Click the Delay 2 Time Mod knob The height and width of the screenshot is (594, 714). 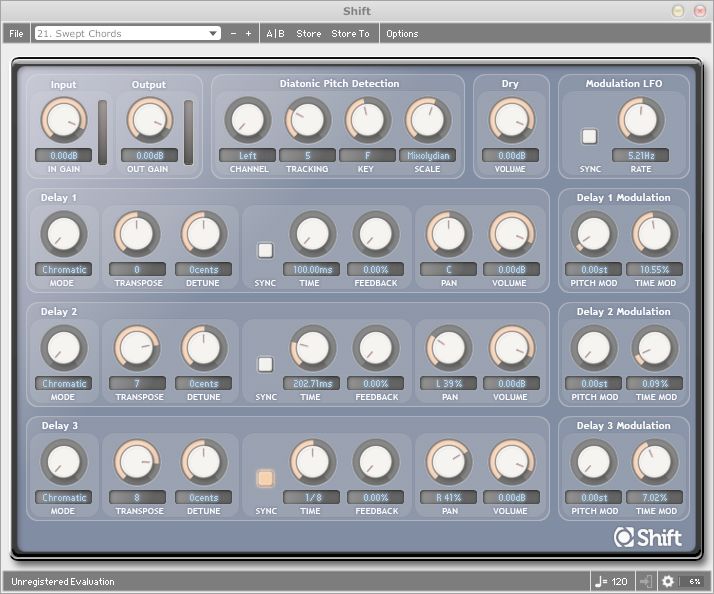pos(654,348)
